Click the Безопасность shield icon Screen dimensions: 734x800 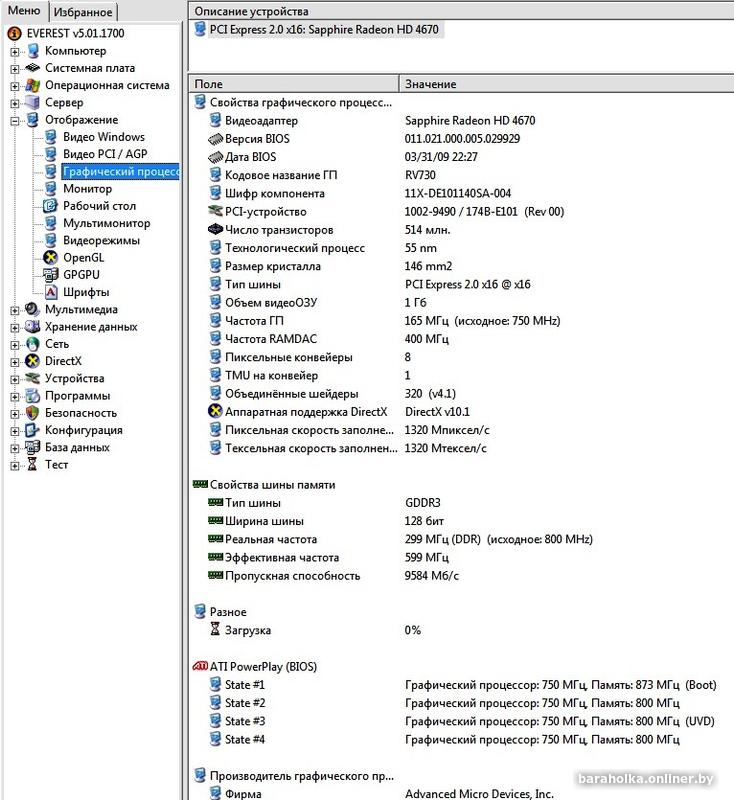coord(33,413)
